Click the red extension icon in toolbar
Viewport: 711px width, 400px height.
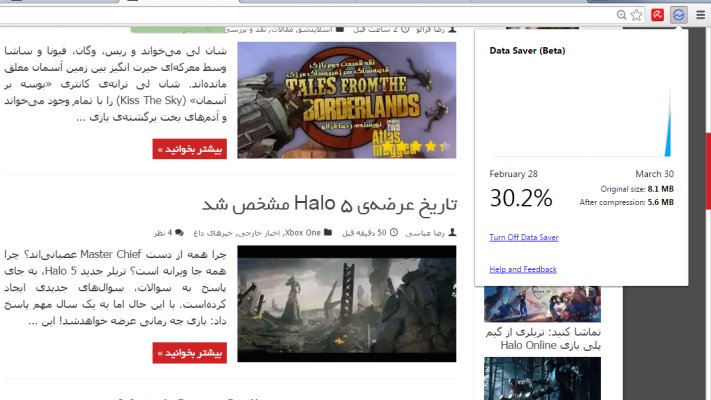(658, 15)
